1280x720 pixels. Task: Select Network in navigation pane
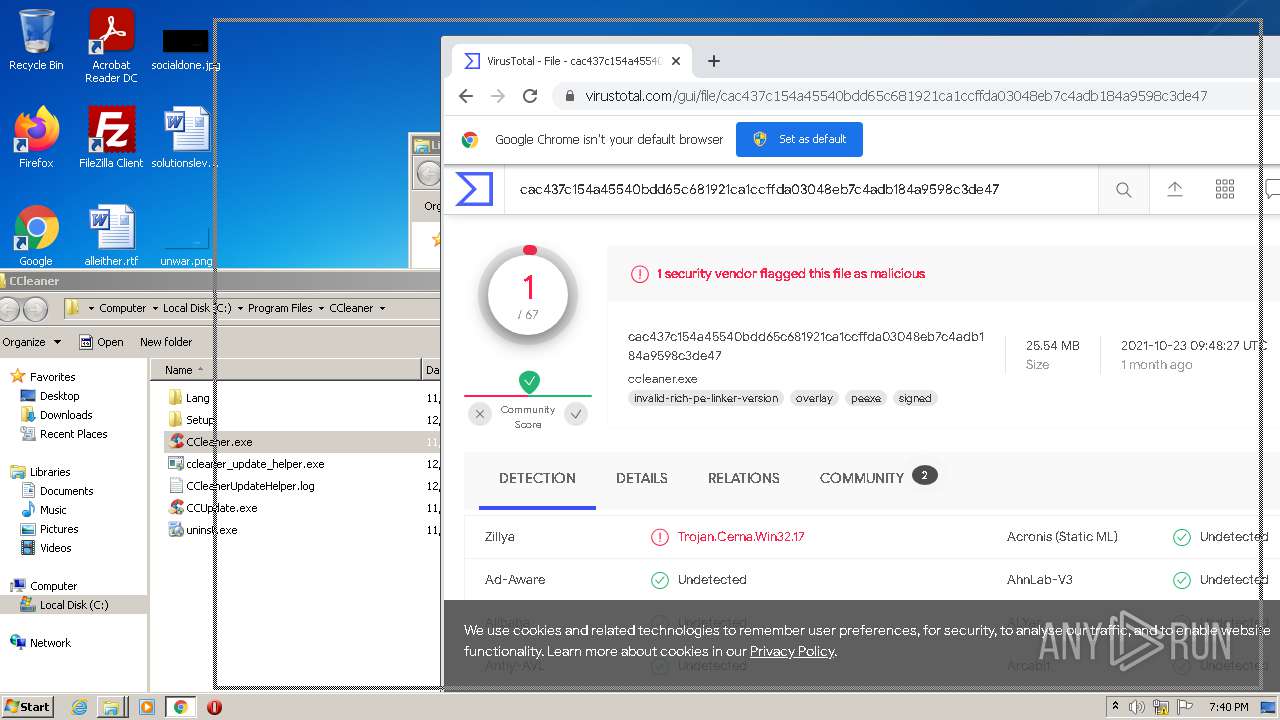(41, 643)
